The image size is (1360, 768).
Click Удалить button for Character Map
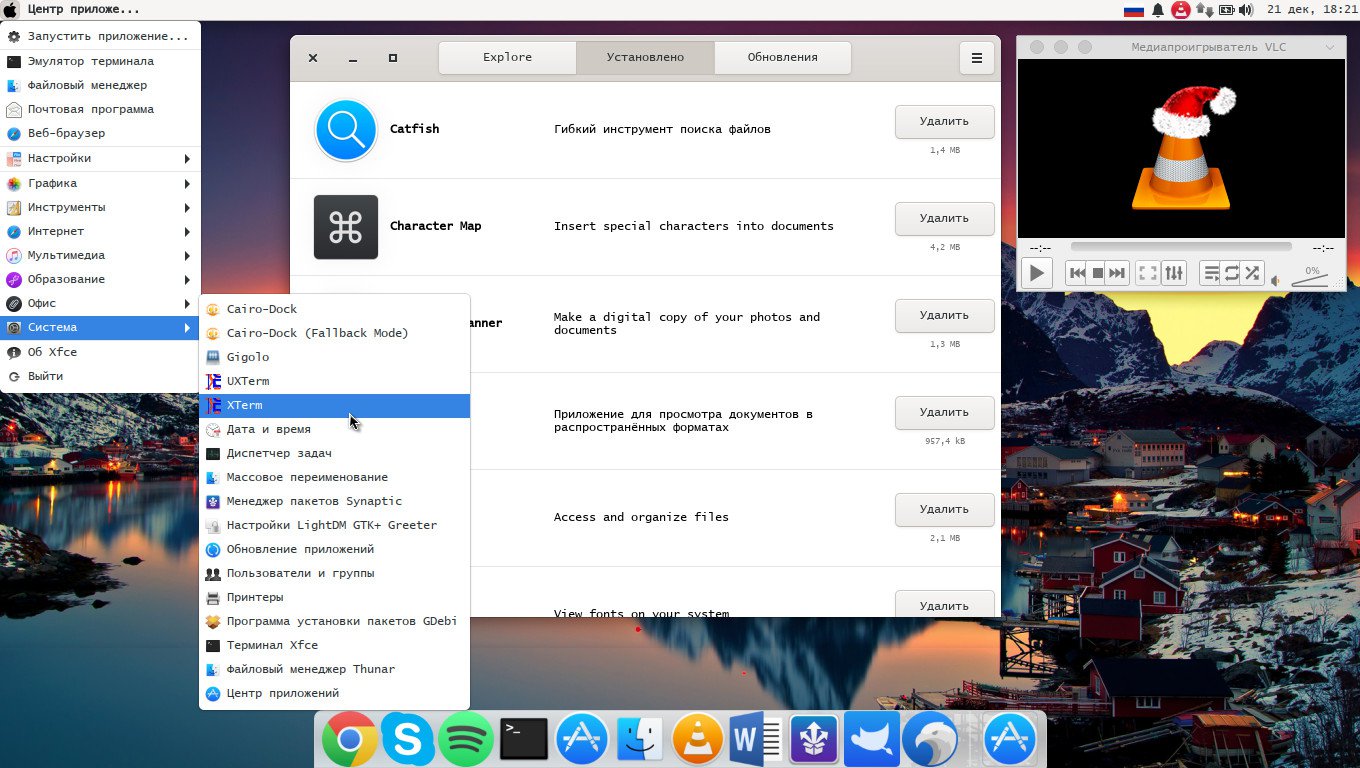(x=944, y=218)
